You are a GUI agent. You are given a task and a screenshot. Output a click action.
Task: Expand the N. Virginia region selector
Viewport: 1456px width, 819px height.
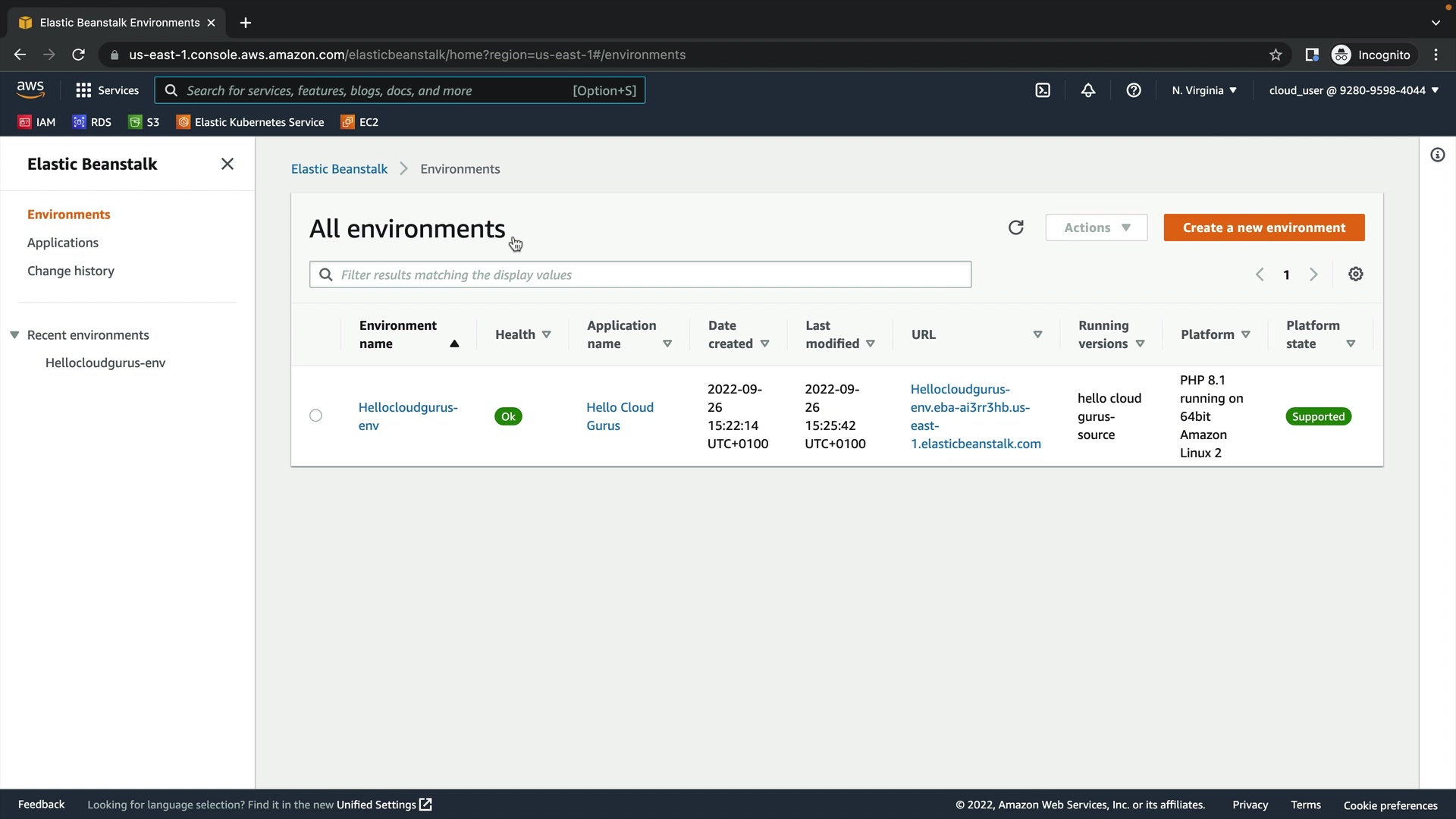(x=1204, y=90)
